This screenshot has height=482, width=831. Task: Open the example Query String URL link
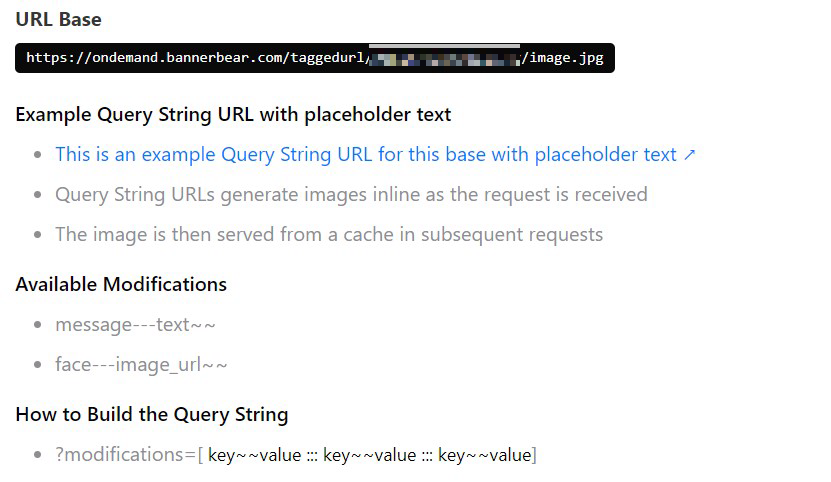(366, 155)
